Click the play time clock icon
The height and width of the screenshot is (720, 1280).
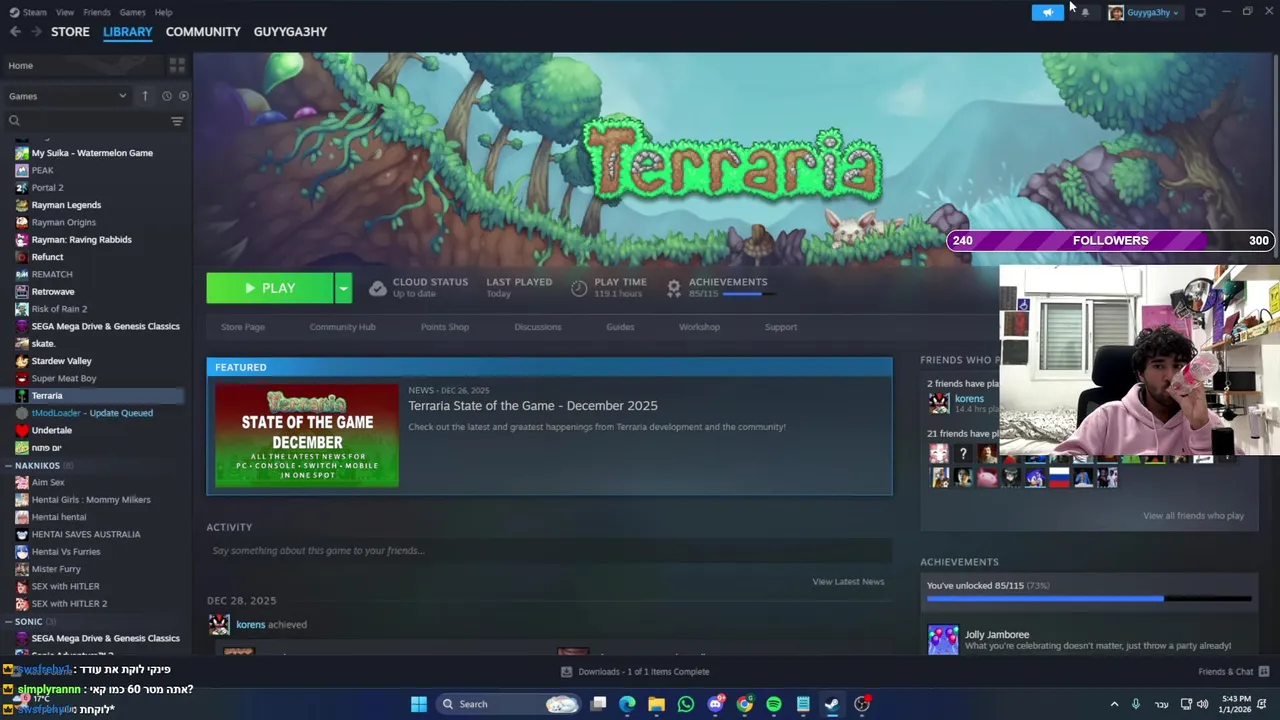pos(579,288)
